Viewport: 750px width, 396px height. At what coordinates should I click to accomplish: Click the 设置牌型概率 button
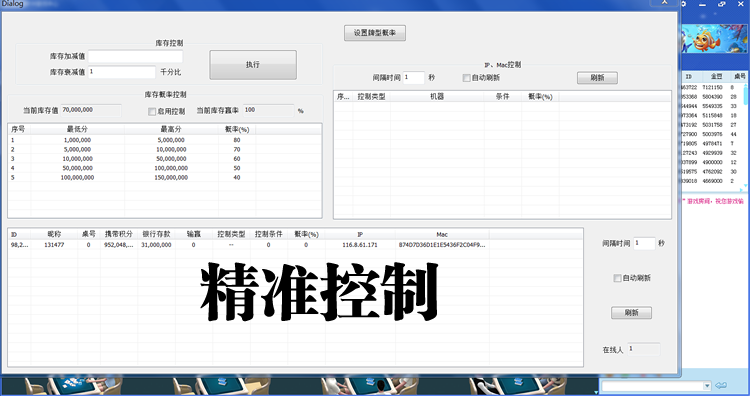[375, 33]
